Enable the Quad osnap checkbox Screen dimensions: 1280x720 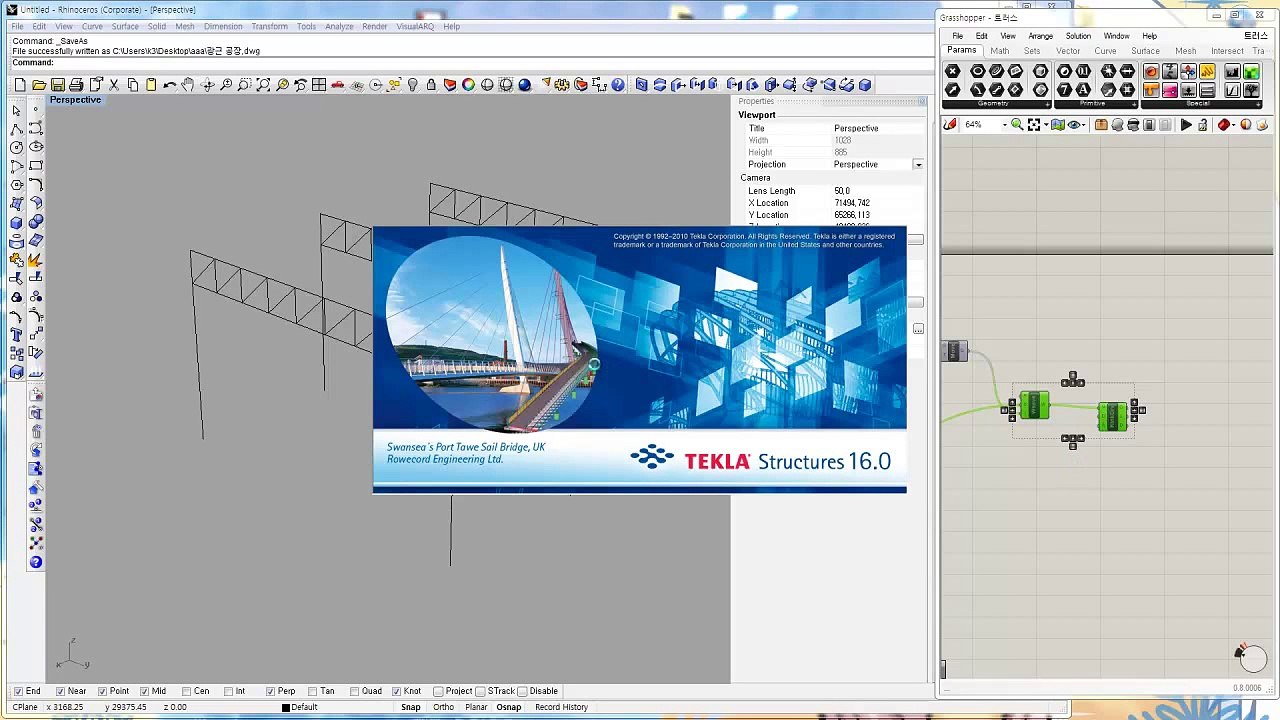[x=354, y=691]
